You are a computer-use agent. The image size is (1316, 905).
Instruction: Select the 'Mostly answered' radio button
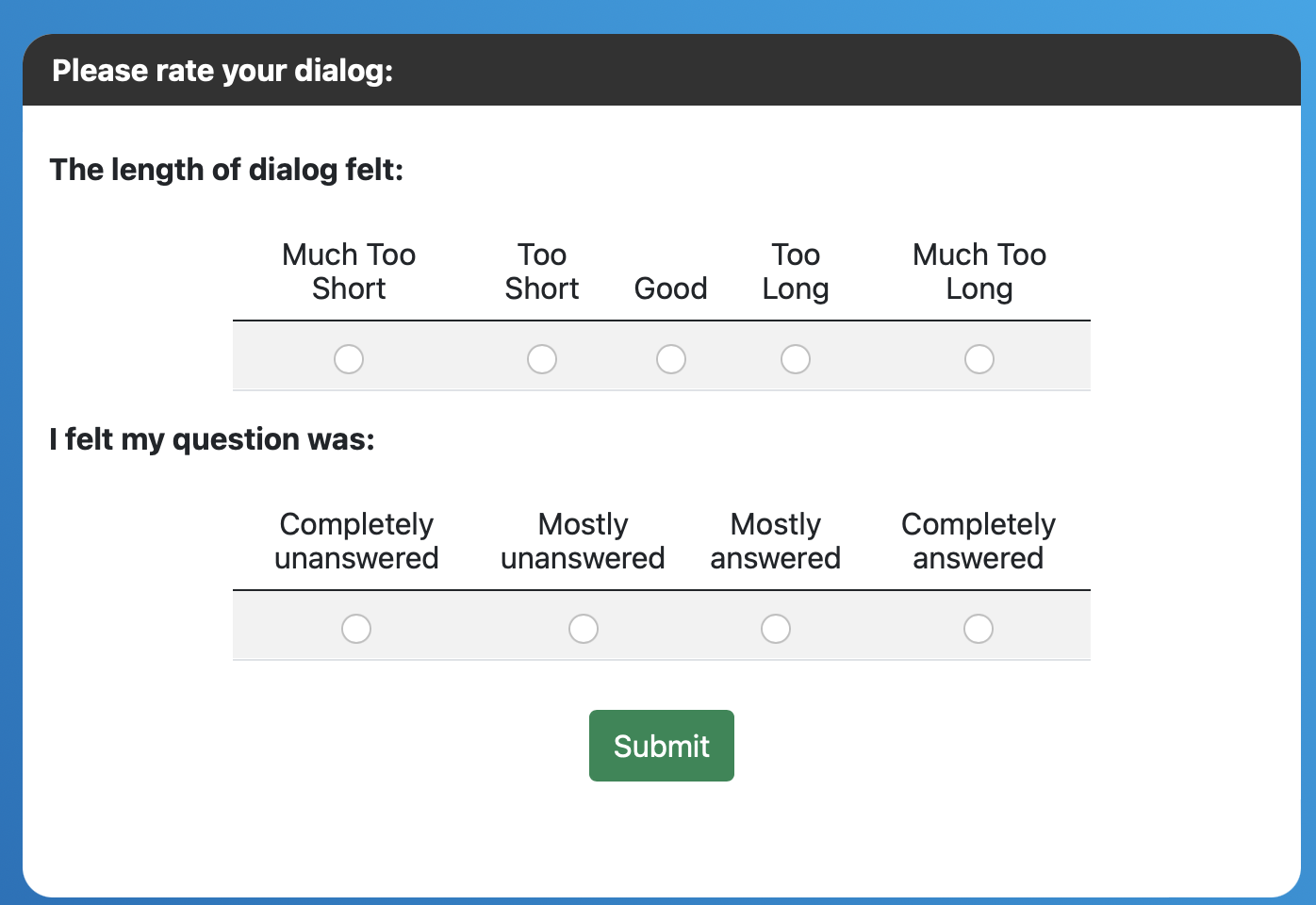pos(776,629)
